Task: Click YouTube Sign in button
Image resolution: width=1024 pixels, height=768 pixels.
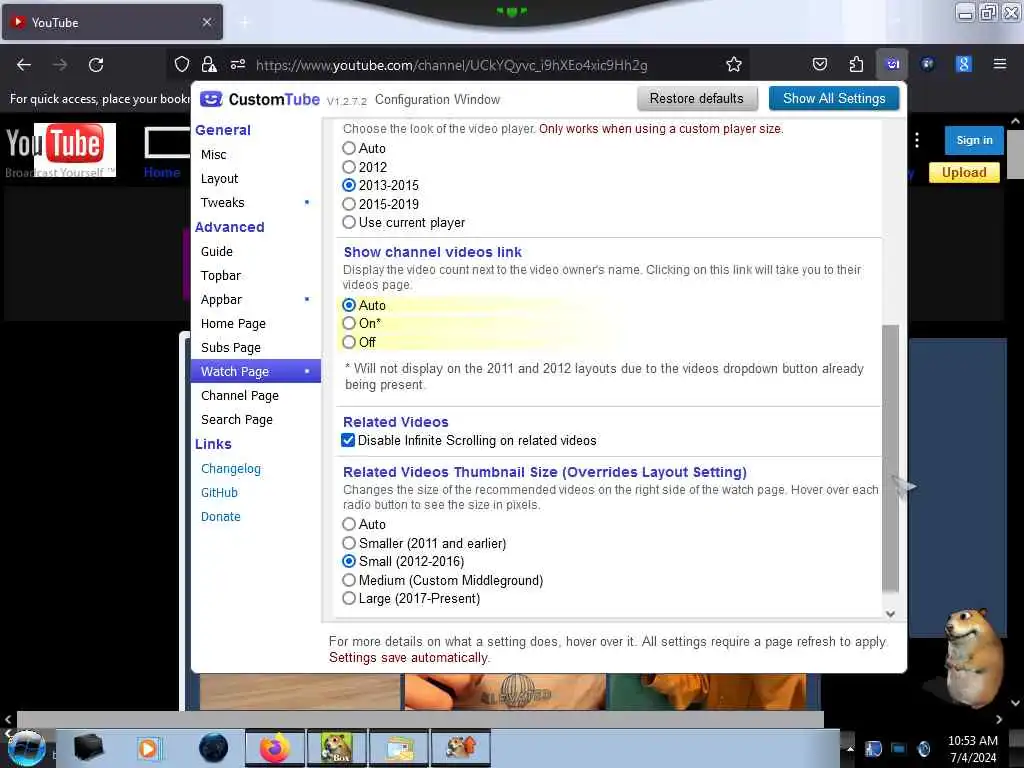Action: (974, 140)
